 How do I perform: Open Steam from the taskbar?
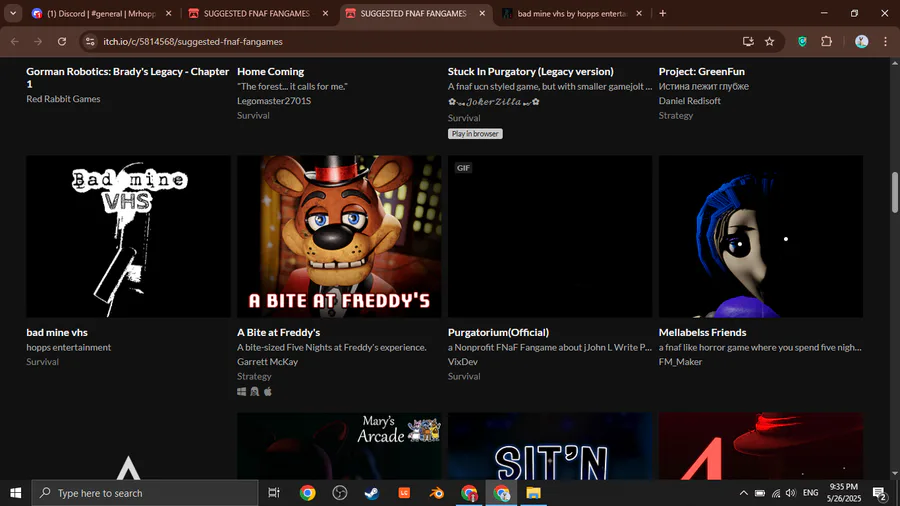pos(371,493)
